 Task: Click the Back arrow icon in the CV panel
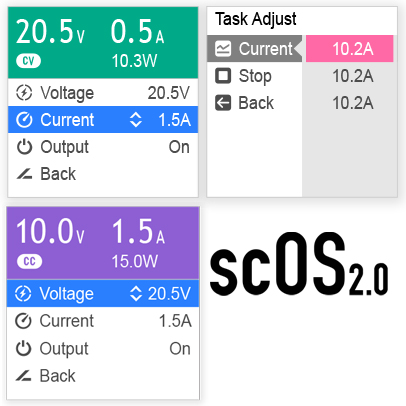(x=24, y=174)
